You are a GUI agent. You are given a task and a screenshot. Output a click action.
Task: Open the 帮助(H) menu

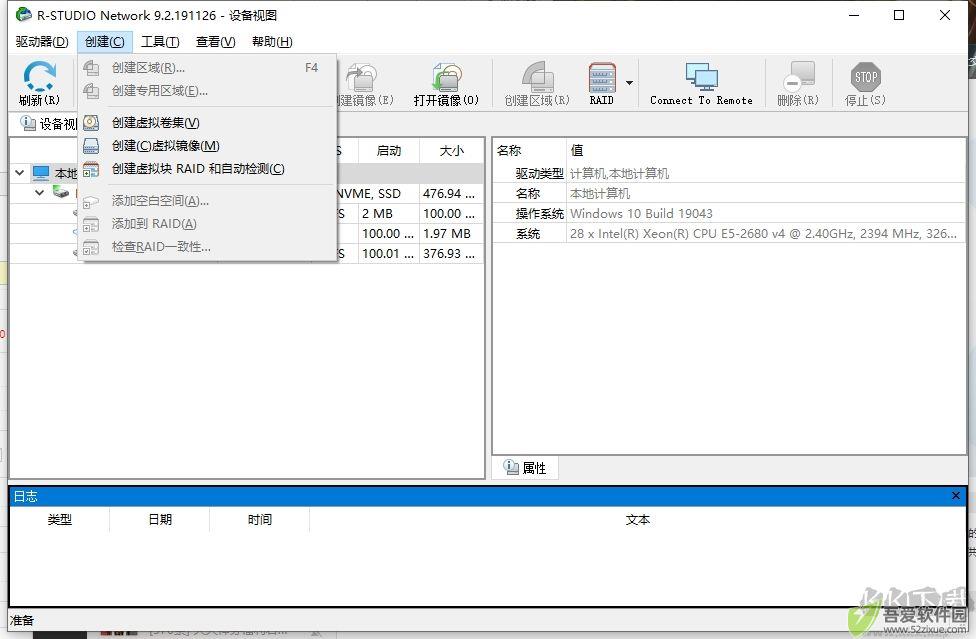(272, 42)
